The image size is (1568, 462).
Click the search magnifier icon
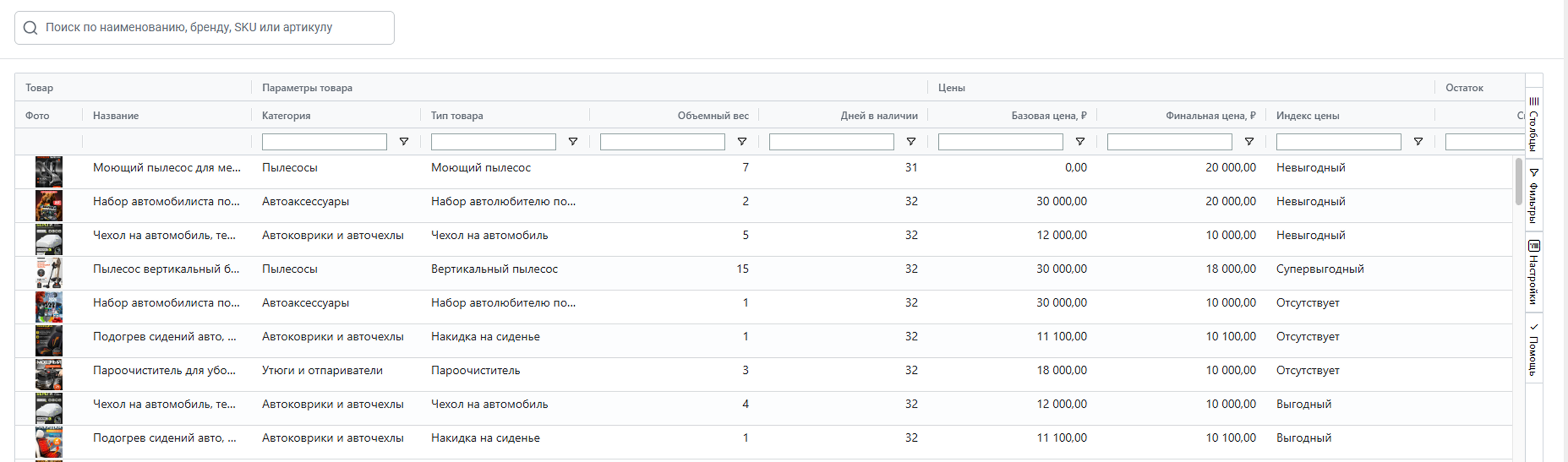click(30, 28)
